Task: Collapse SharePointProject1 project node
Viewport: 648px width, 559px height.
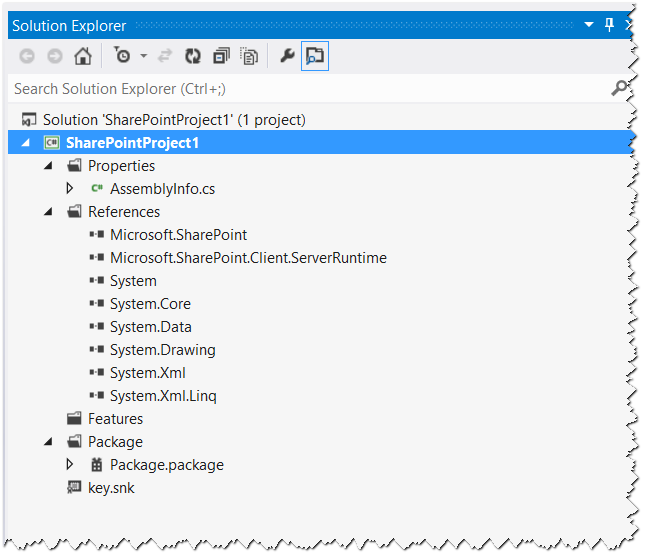Action: (x=26, y=143)
